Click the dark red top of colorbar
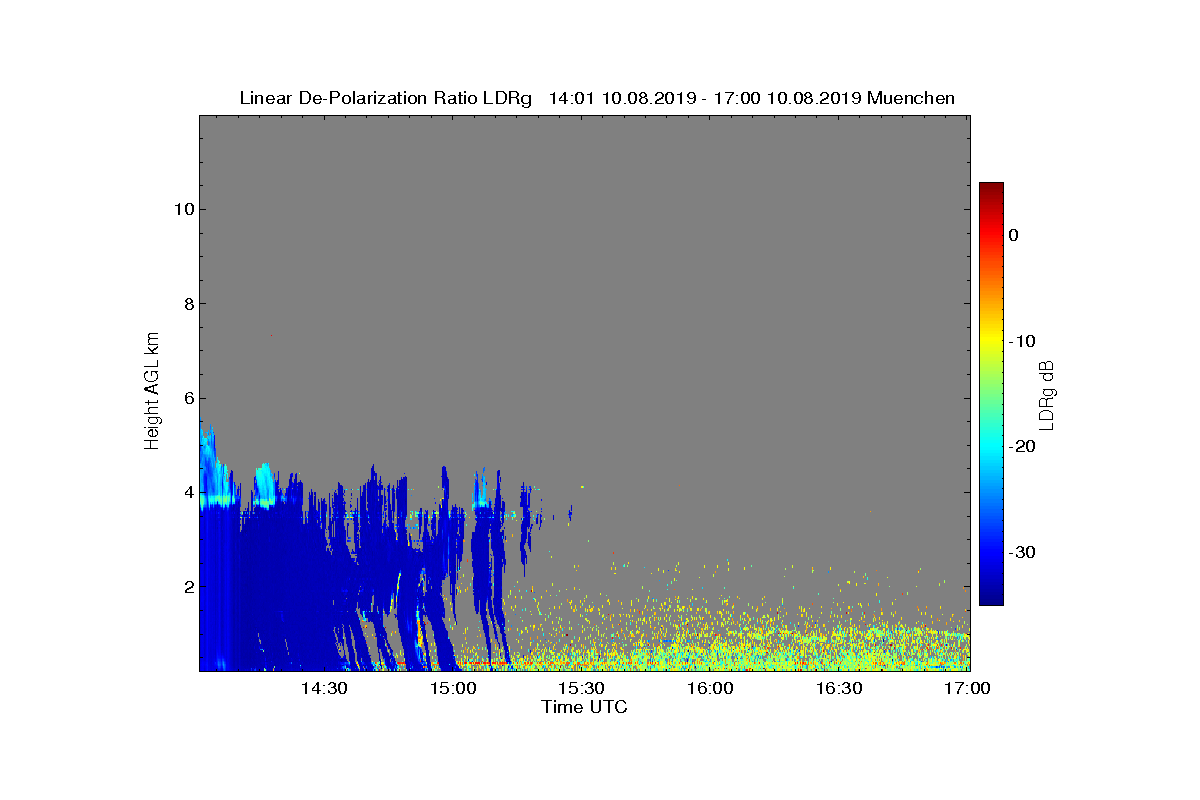Viewport: 1200px width, 800px height. [x=991, y=190]
